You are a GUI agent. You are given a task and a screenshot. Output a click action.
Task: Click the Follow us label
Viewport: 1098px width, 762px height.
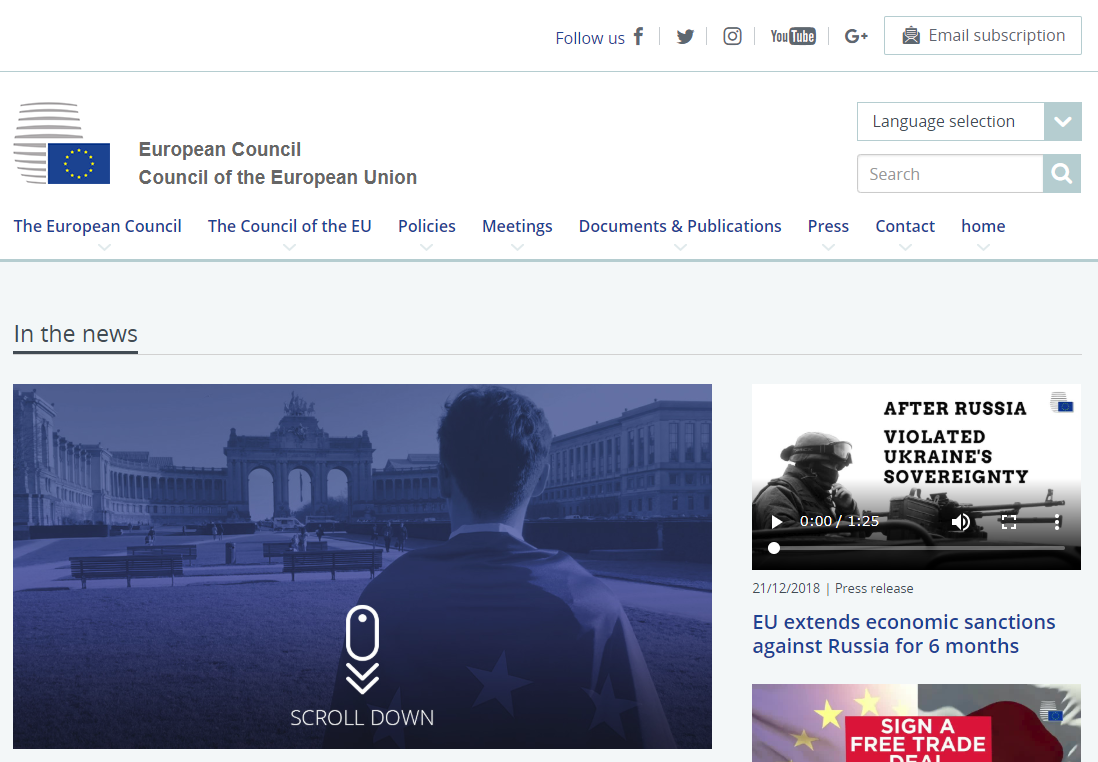590,38
